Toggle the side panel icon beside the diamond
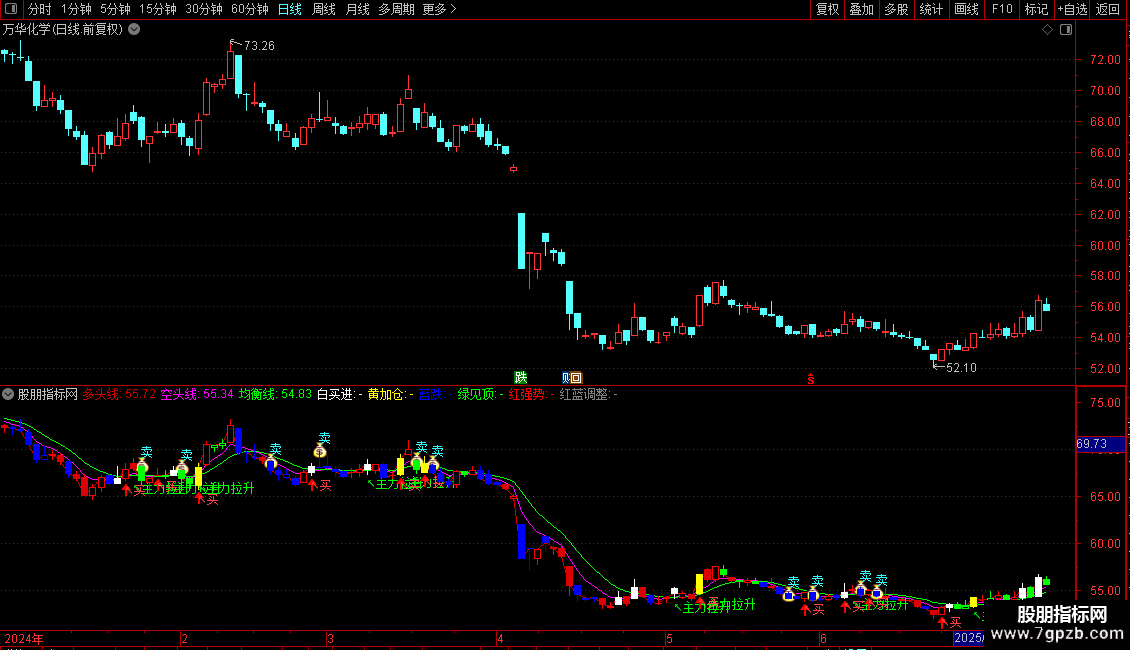1130x650 pixels. pos(1066,30)
